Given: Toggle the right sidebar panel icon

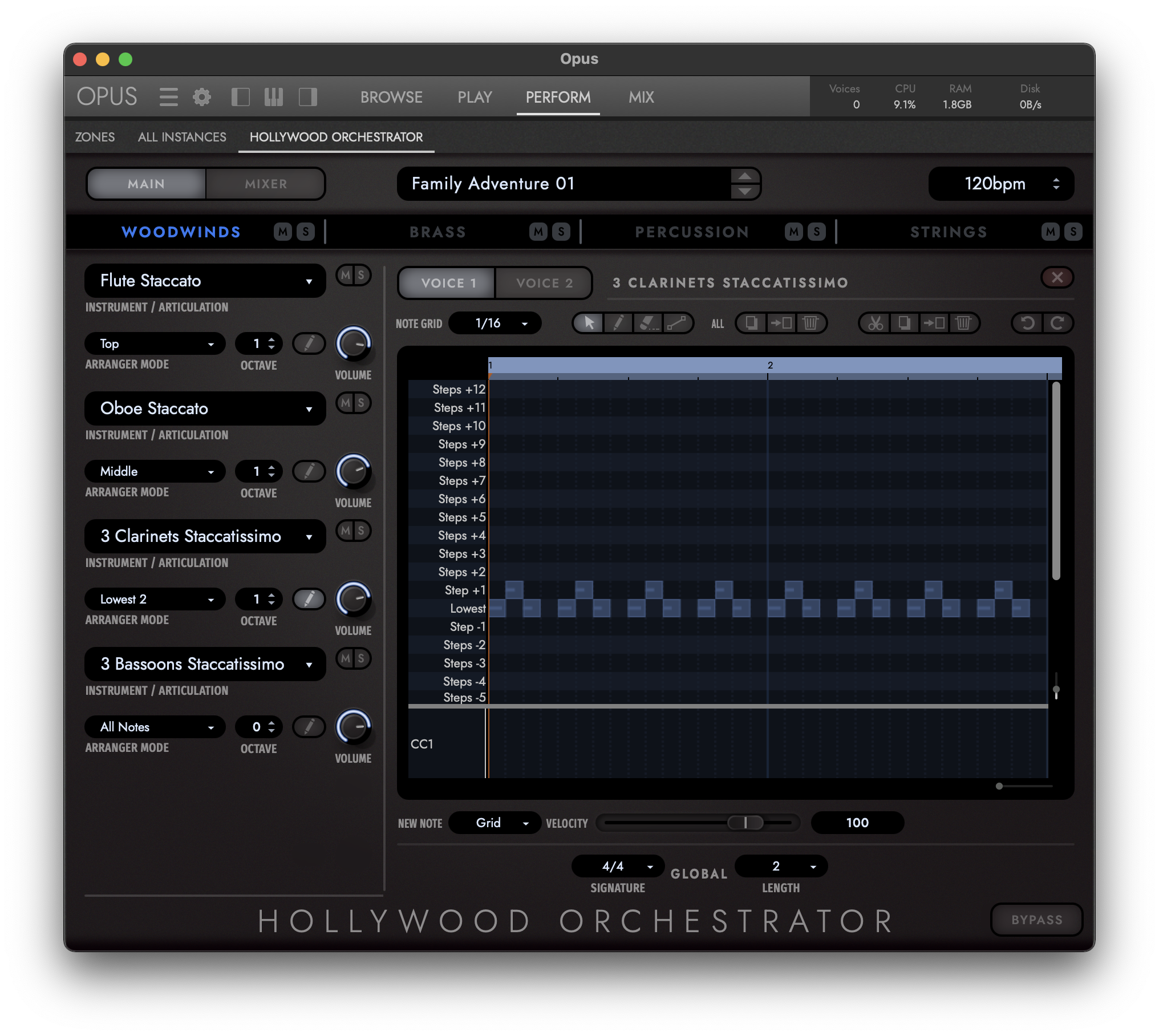Looking at the screenshot, I should point(308,97).
